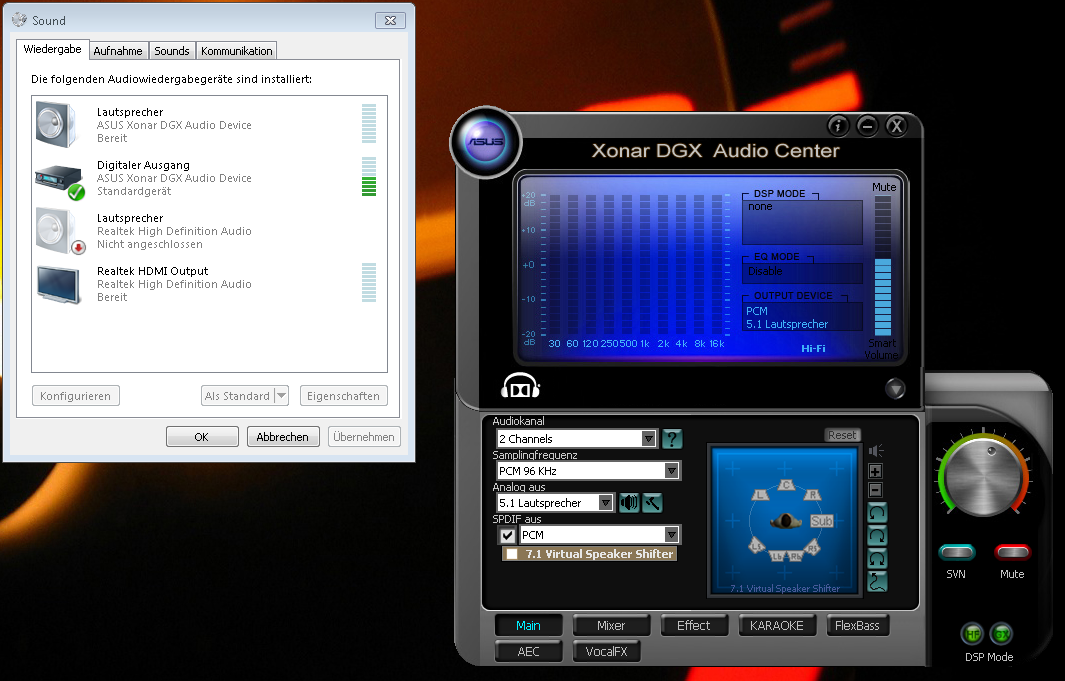This screenshot has width=1065, height=681.
Task: Select the right front R speaker
Action: tap(812, 494)
